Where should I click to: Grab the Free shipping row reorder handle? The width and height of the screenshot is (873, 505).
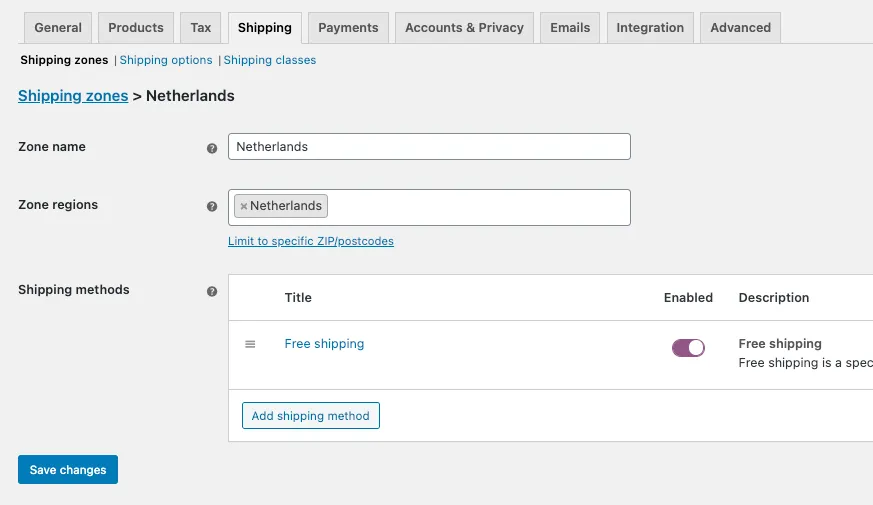point(250,344)
